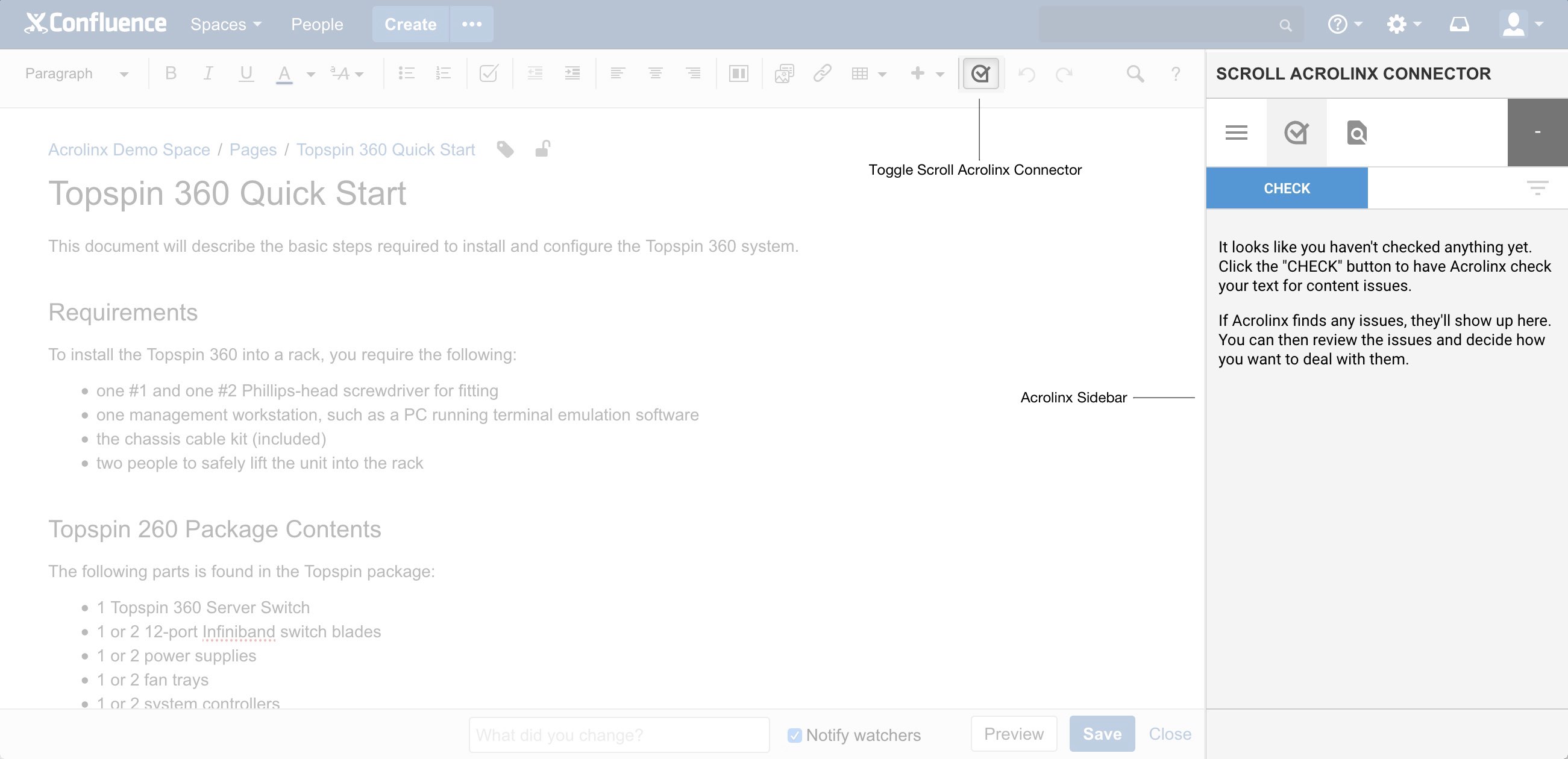This screenshot has height=759, width=1568.
Task: Toggle the Scroll Acrolinx Connector toolbar button
Action: 980,73
